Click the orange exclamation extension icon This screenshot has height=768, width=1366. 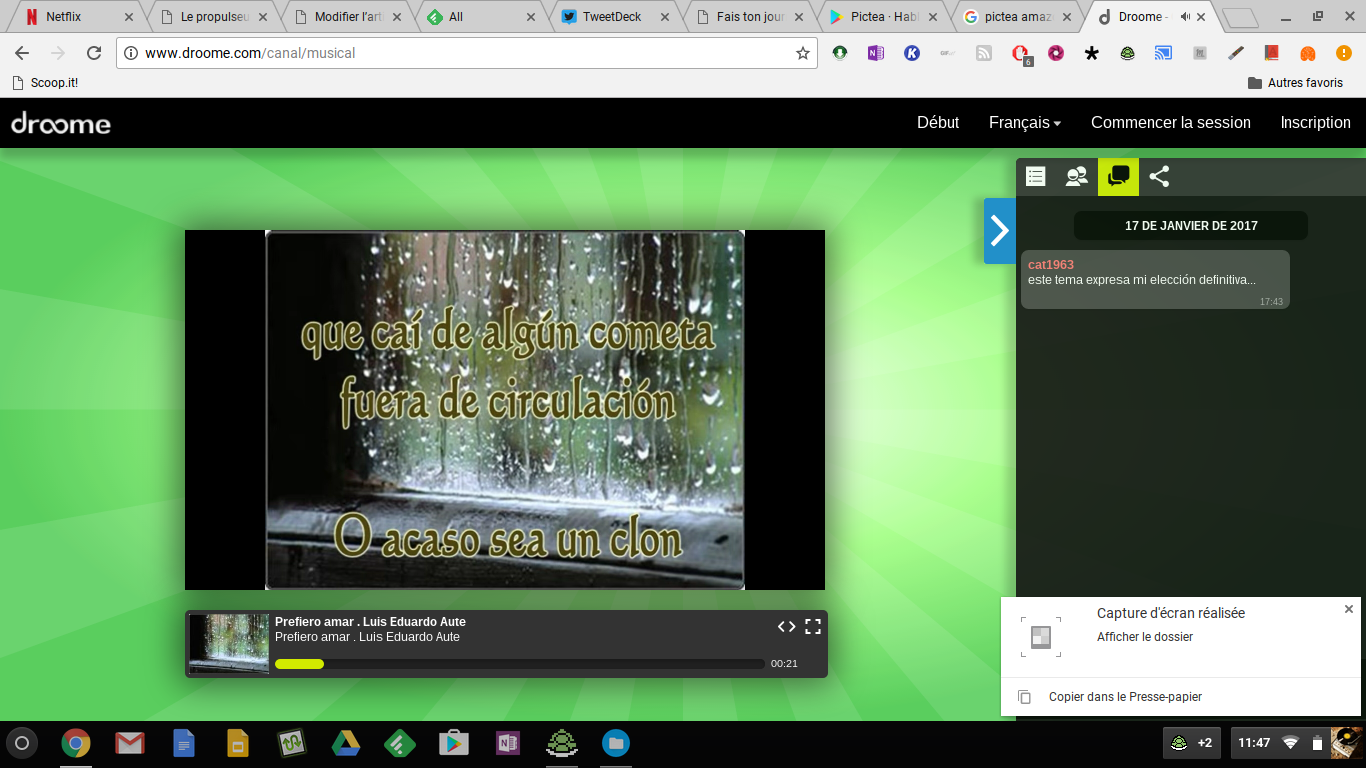[x=1344, y=53]
